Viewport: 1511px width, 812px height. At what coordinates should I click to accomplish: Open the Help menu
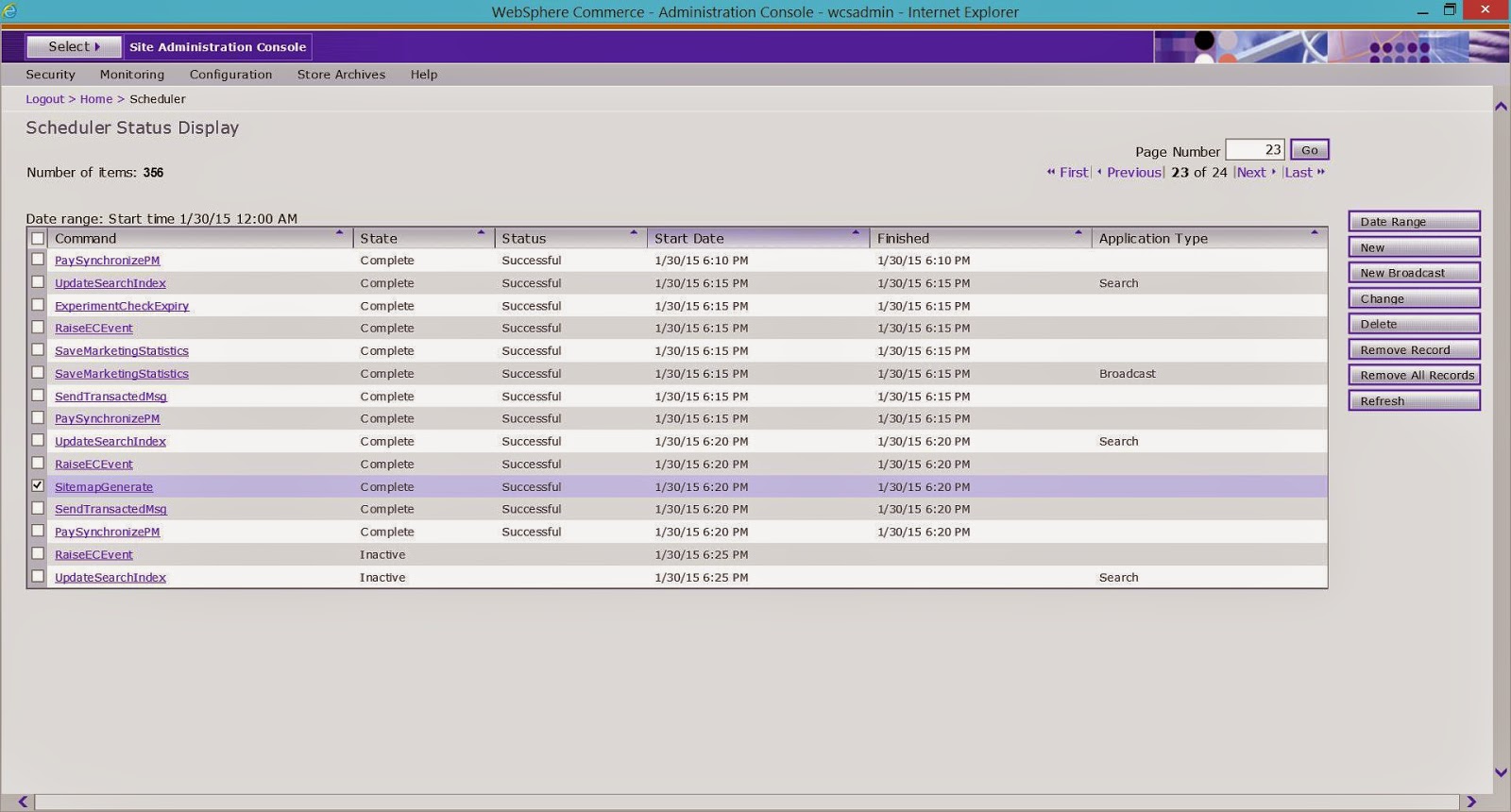click(424, 75)
